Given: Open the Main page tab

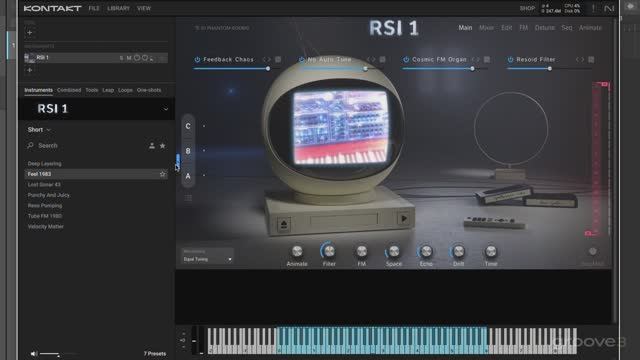Looking at the screenshot, I should pyautogui.click(x=465, y=28).
